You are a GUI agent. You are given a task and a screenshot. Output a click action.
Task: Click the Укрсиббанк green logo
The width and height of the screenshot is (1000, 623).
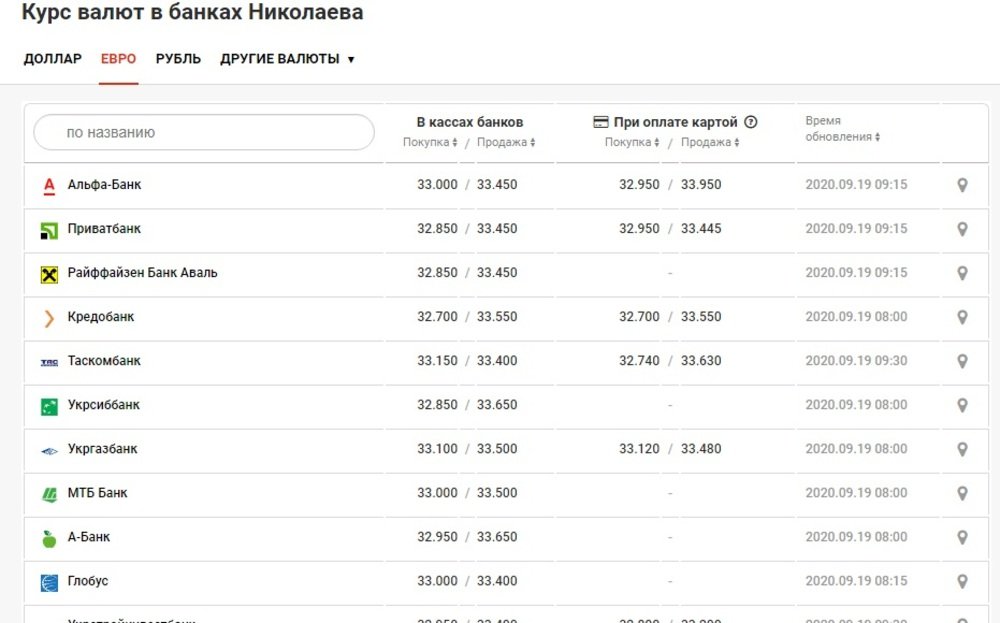pos(49,406)
